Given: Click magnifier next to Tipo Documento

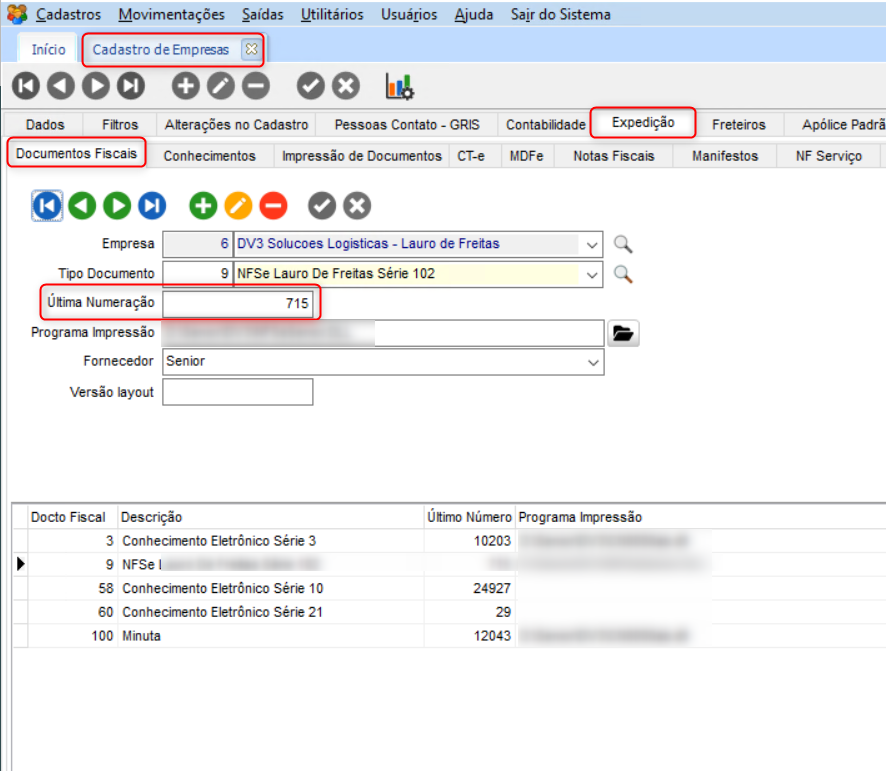Looking at the screenshot, I should coord(623,273).
